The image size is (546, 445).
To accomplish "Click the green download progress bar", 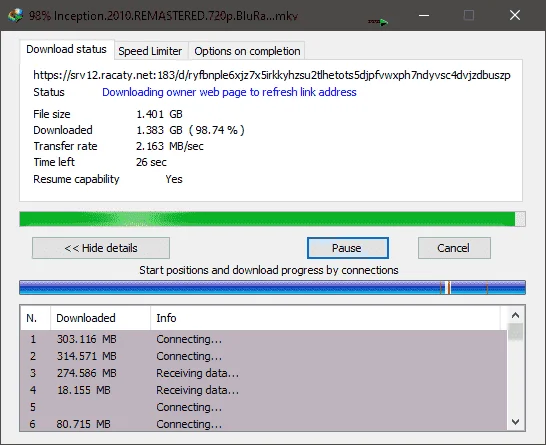I will 272,219.
